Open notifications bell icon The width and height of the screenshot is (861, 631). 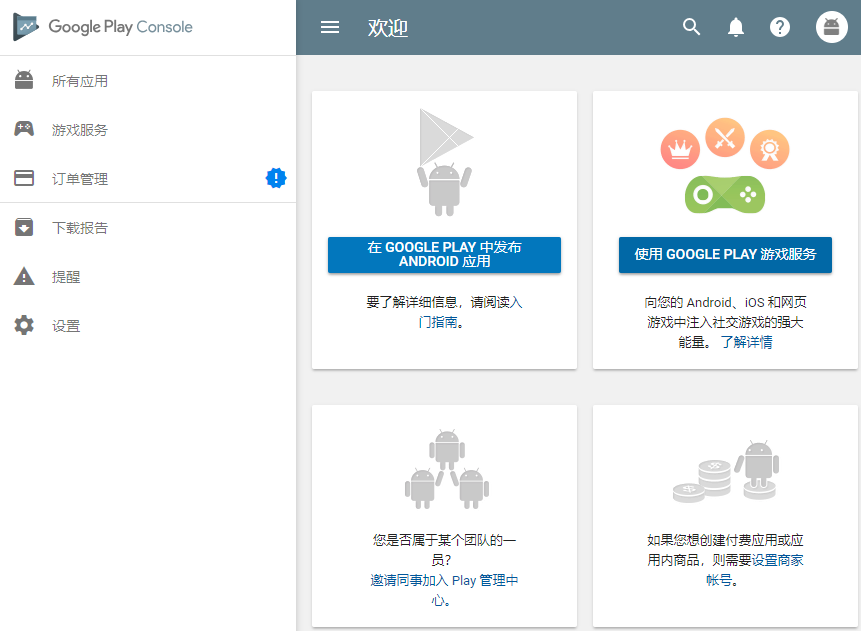click(735, 27)
